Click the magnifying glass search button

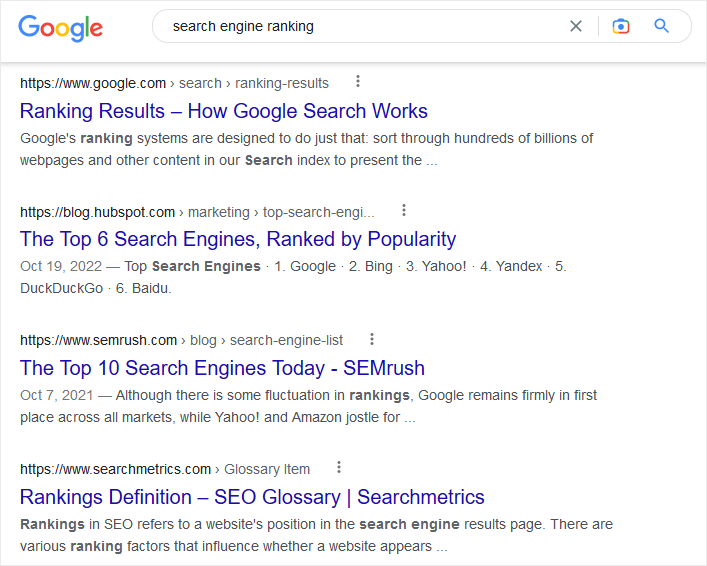tap(661, 26)
